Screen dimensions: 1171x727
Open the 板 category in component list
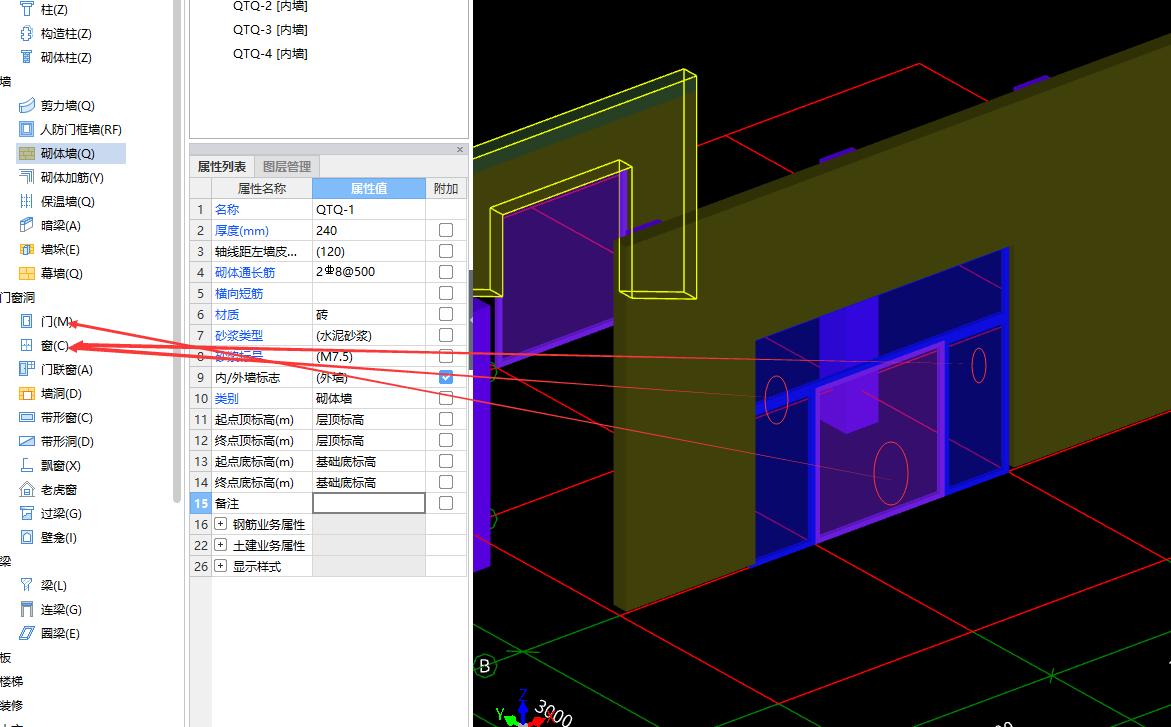coord(5,658)
